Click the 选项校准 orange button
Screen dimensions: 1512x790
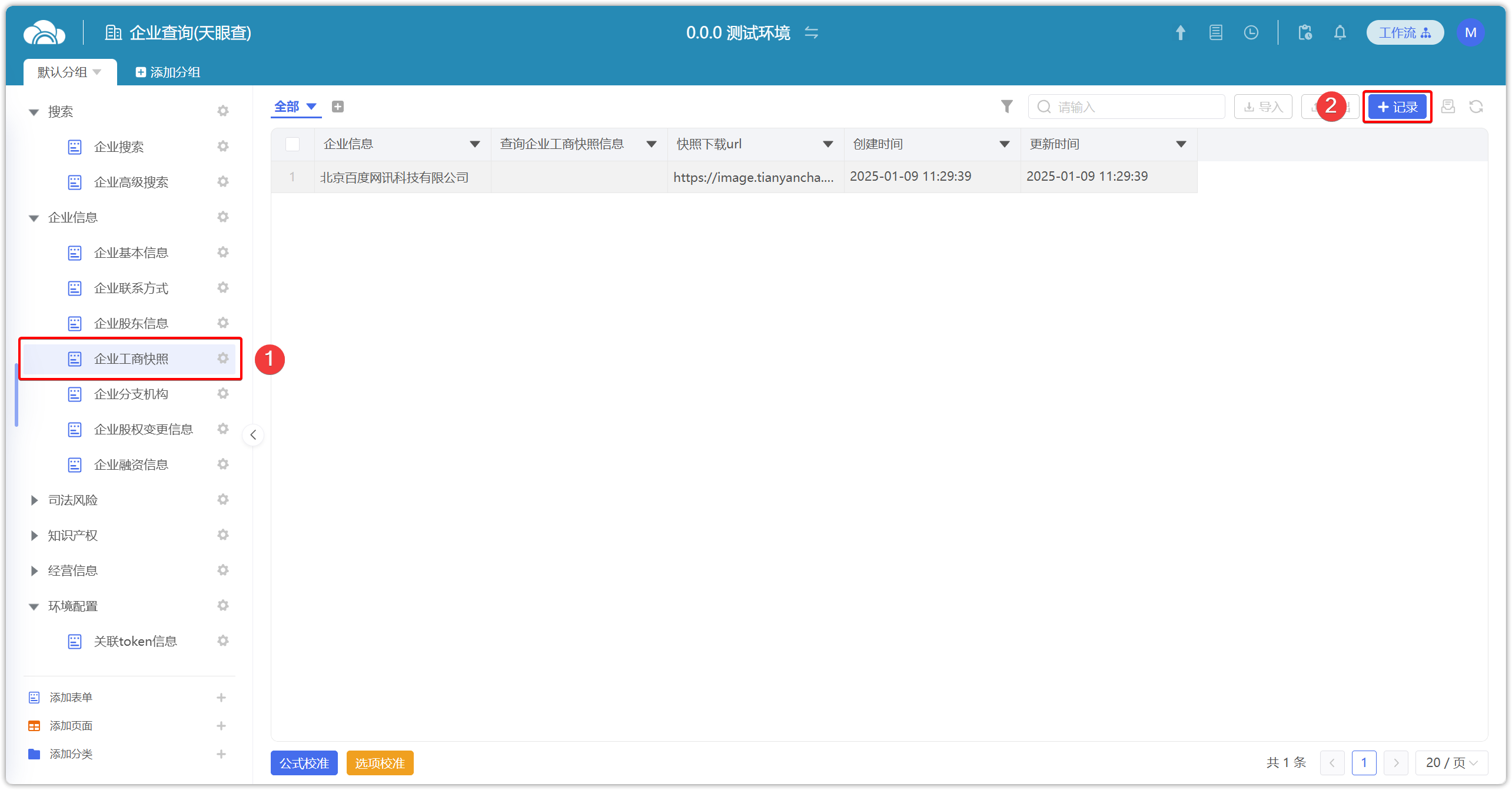tap(380, 763)
